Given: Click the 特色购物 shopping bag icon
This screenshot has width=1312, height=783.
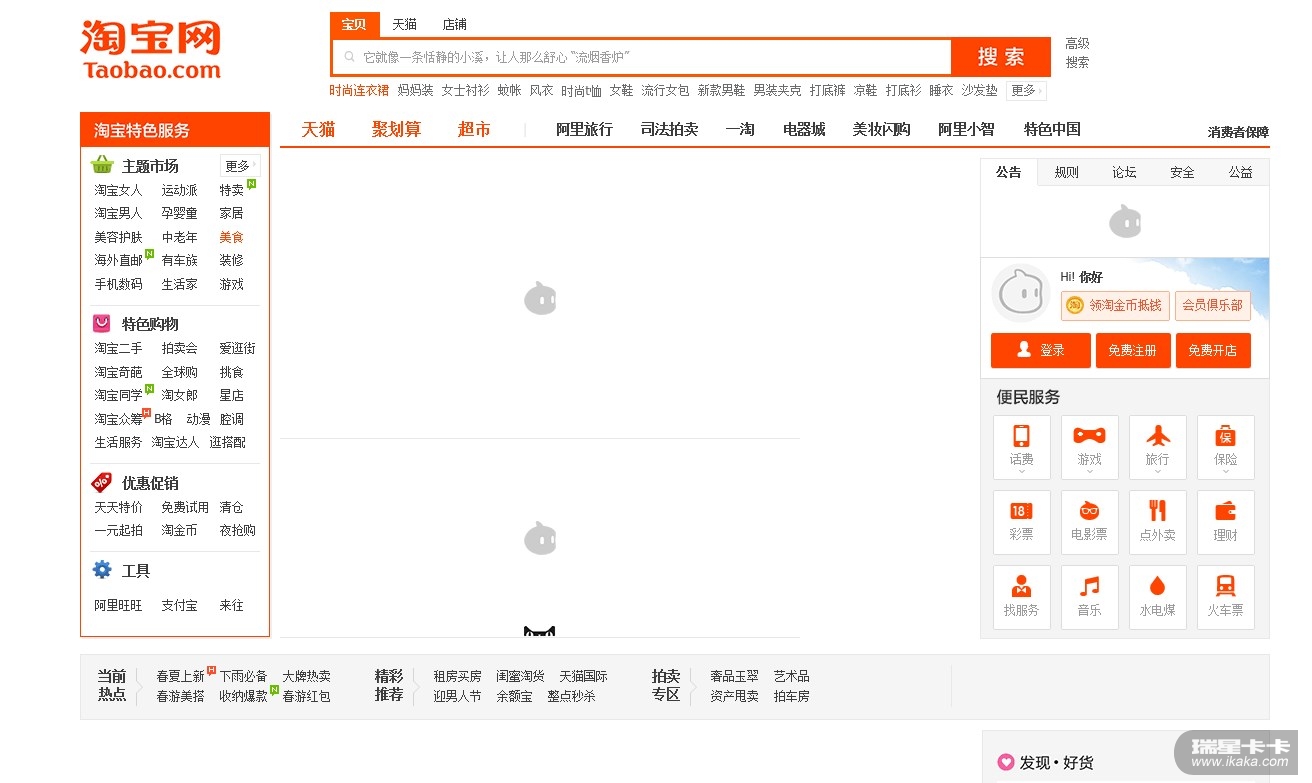Looking at the screenshot, I should (102, 323).
